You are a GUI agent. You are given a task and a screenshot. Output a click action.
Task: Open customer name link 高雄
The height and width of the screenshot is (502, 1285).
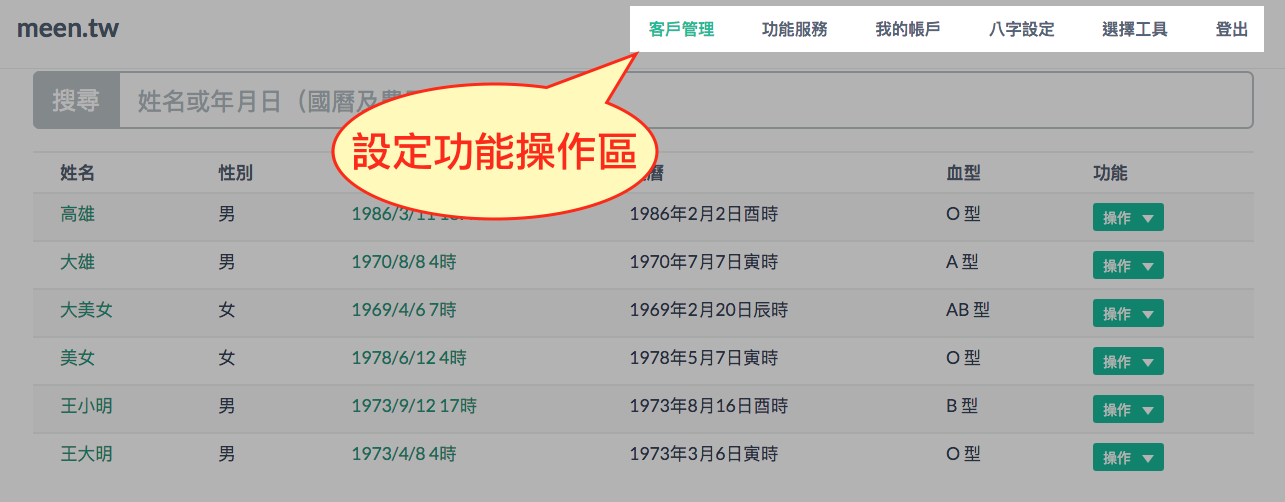(78, 214)
